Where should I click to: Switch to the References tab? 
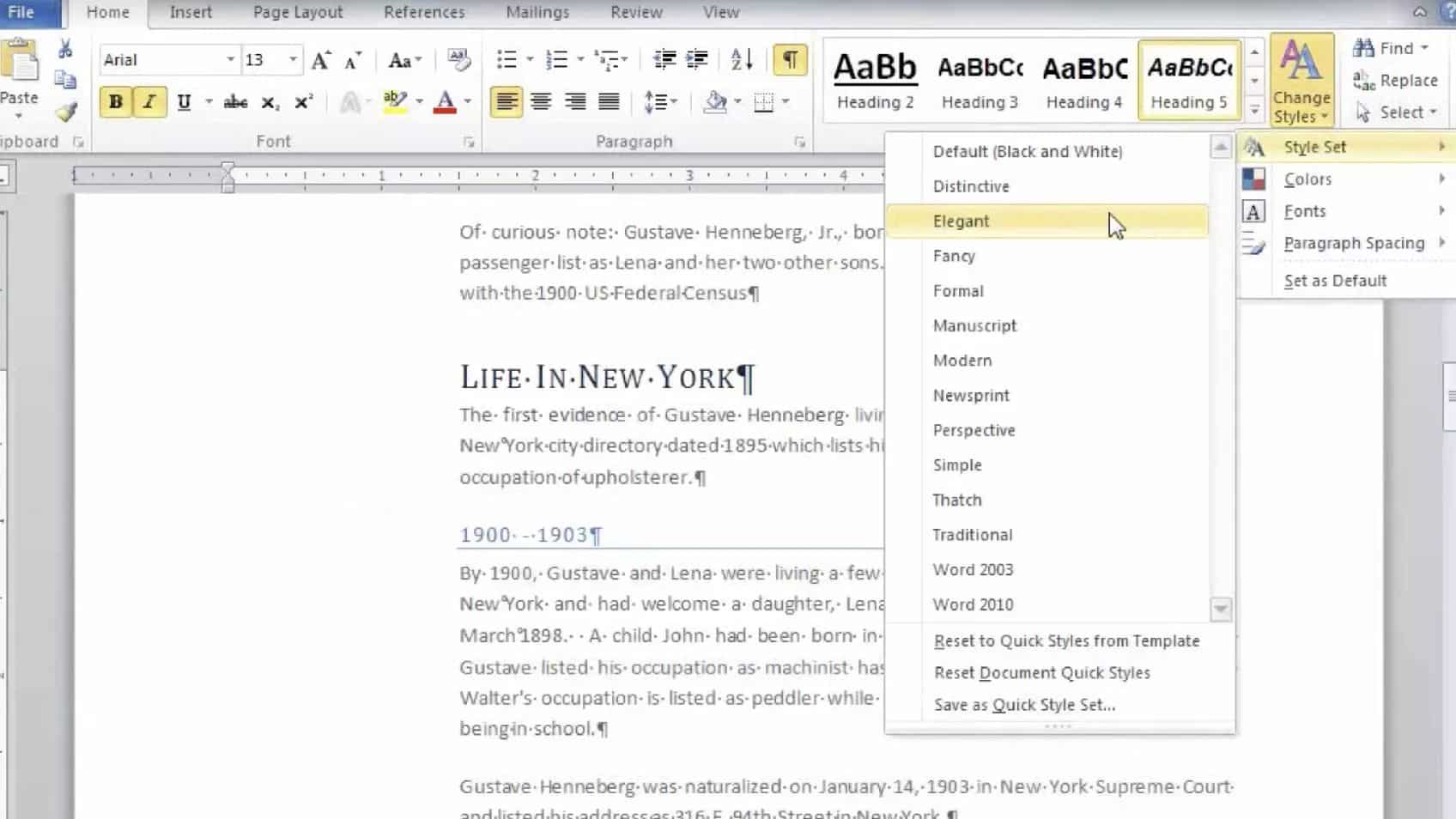click(x=423, y=12)
